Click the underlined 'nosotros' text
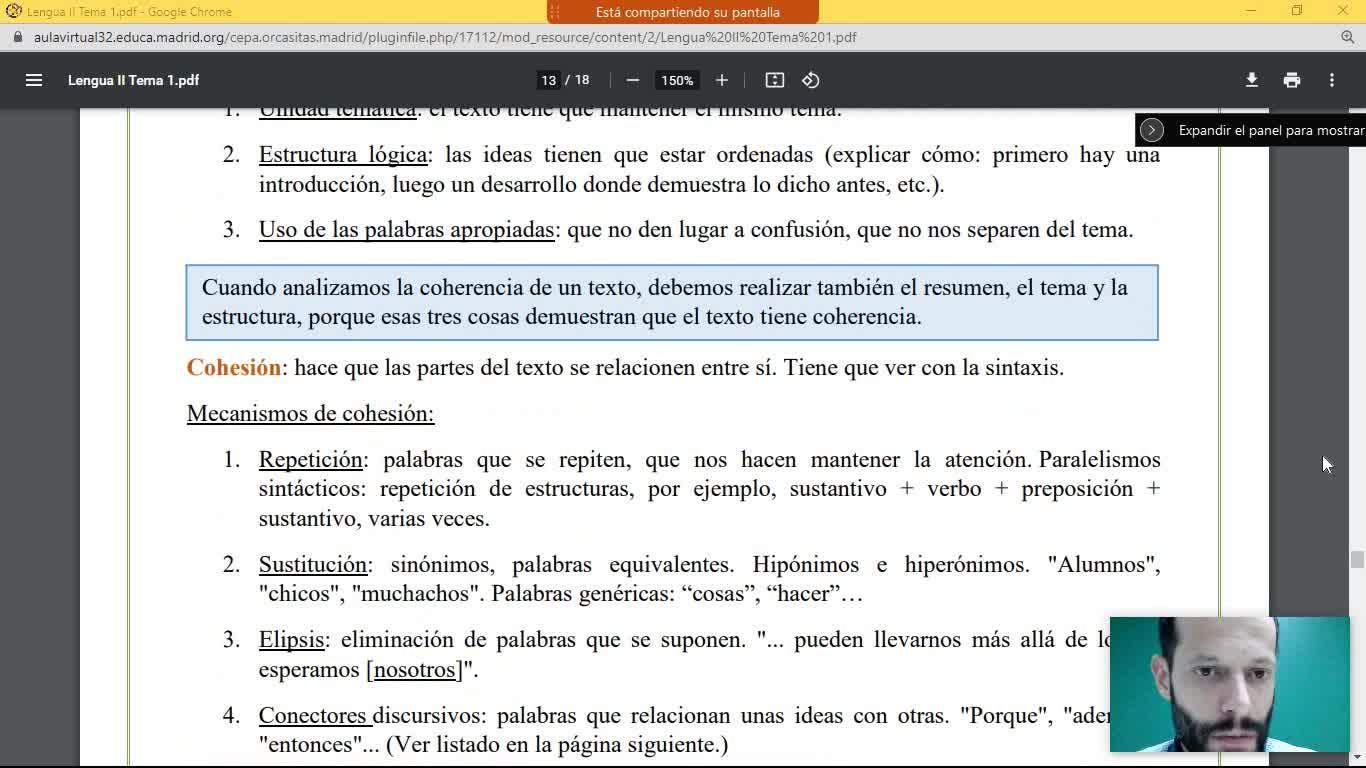1366x768 pixels. coord(414,670)
